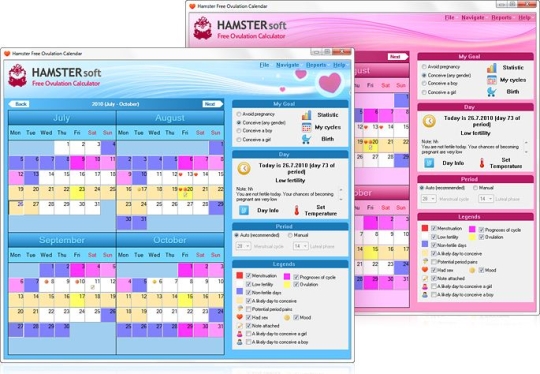540x374 pixels.
Task: Click the Hamster logo in pink window
Action: pyautogui.click(x=202, y=28)
